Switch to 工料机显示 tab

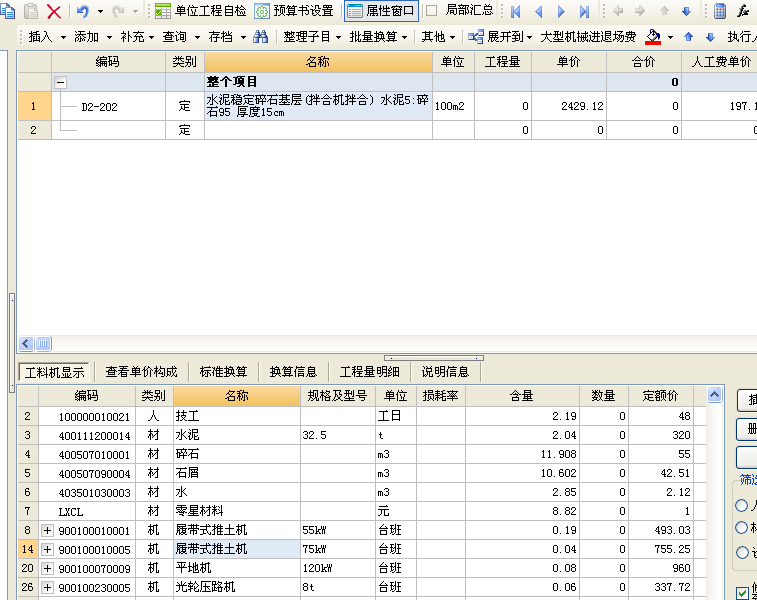[54, 372]
